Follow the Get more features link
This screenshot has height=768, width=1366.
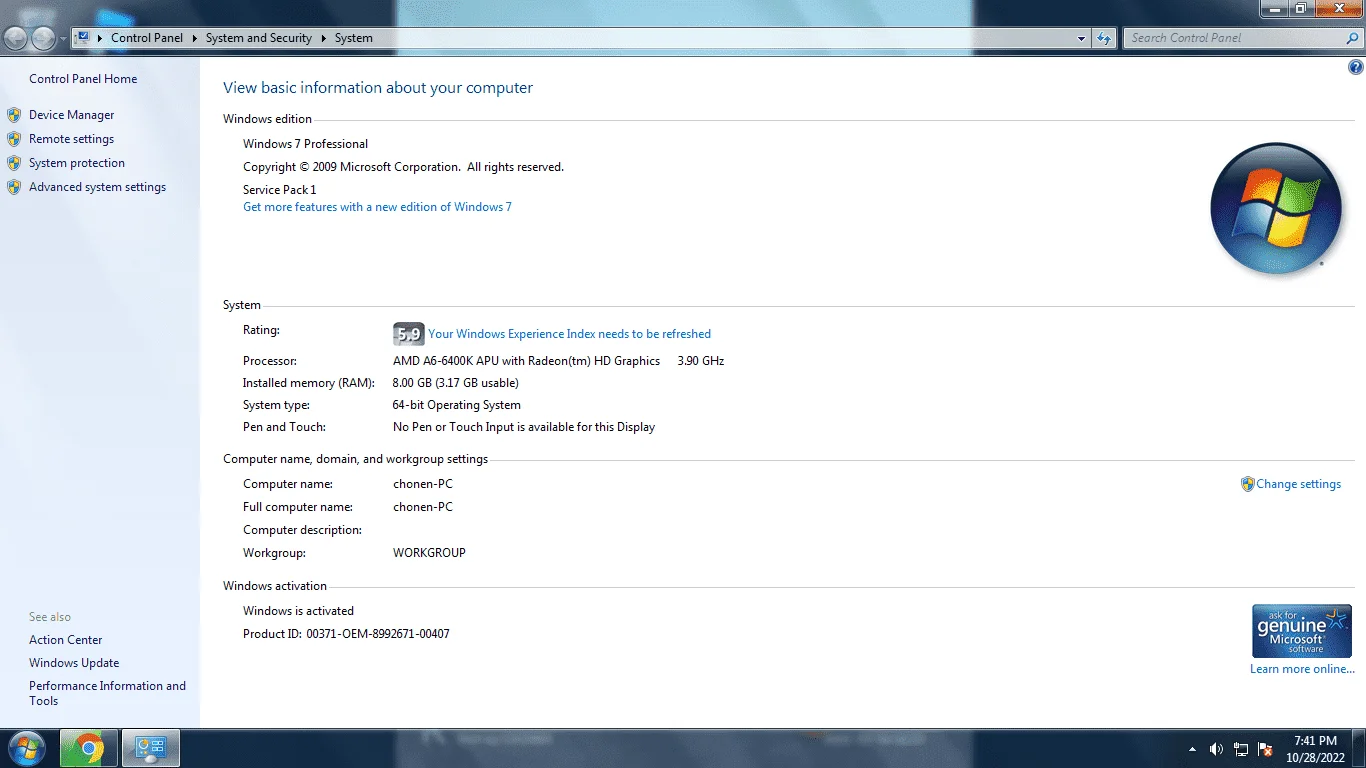coord(377,207)
